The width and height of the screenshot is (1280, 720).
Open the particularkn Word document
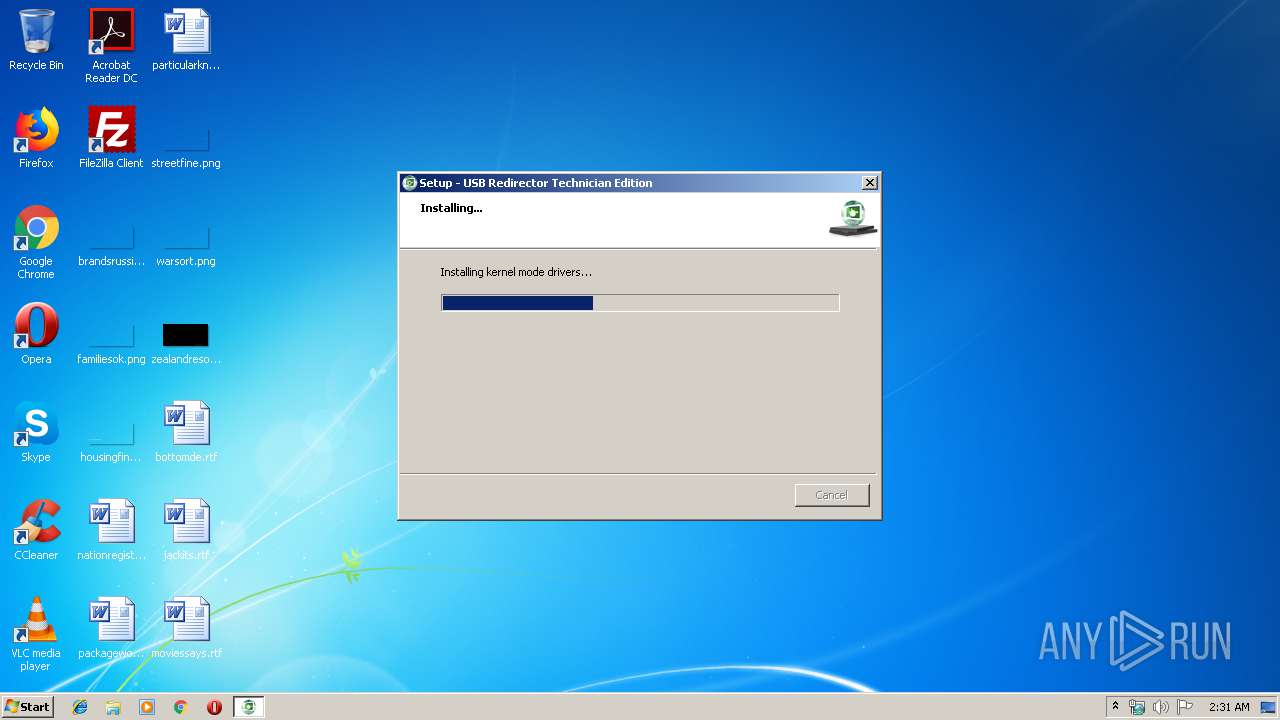point(186,41)
